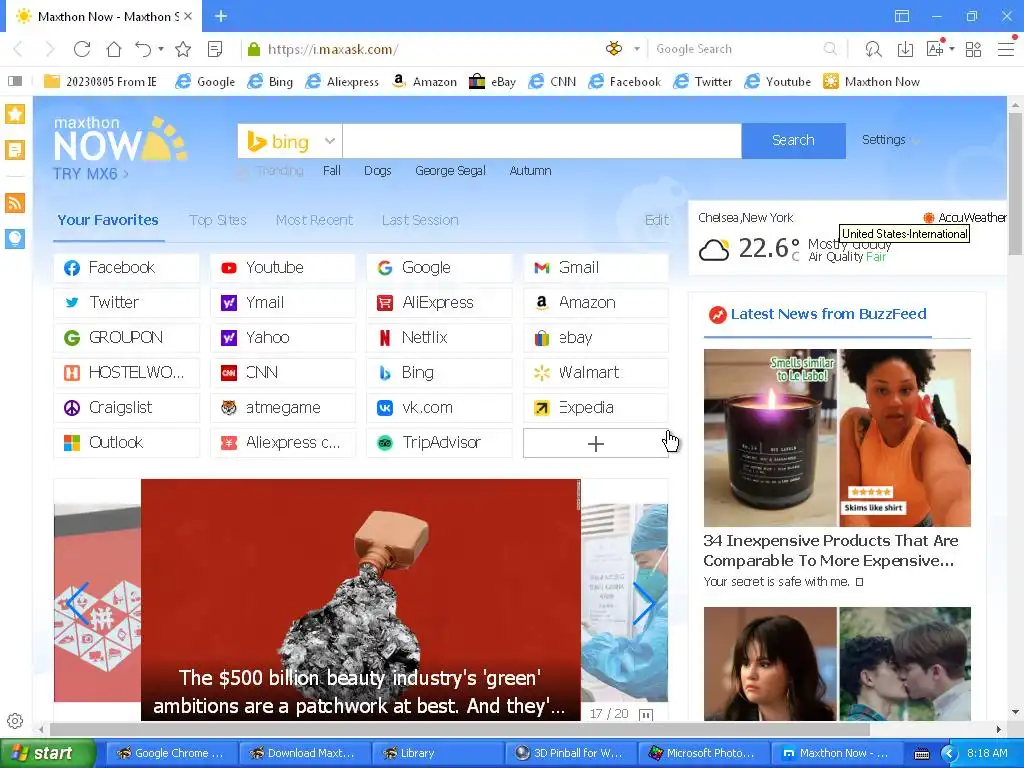Open sidebar Maxnote icon

pos(15,150)
